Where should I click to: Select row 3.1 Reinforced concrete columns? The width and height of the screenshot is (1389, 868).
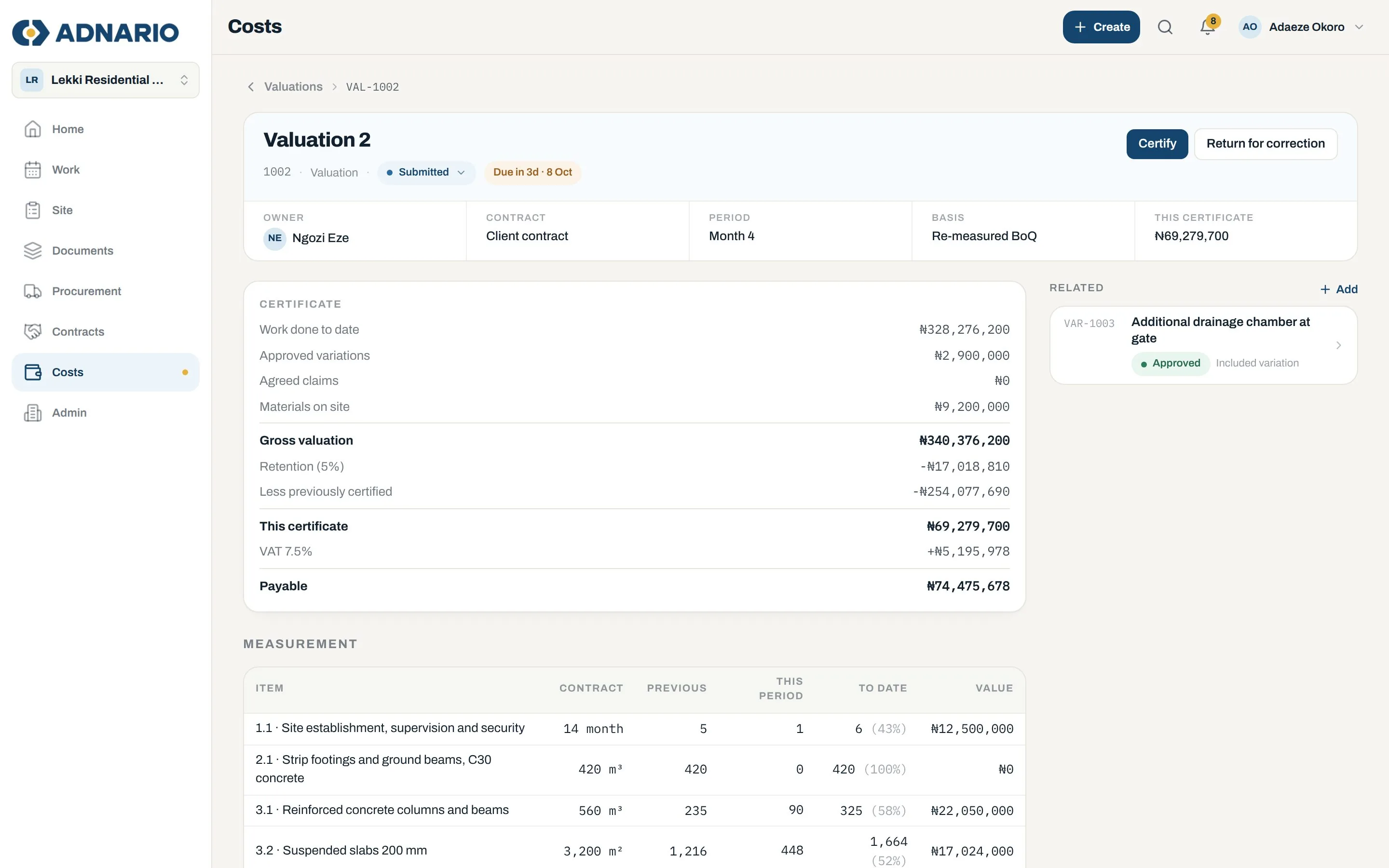(634, 811)
